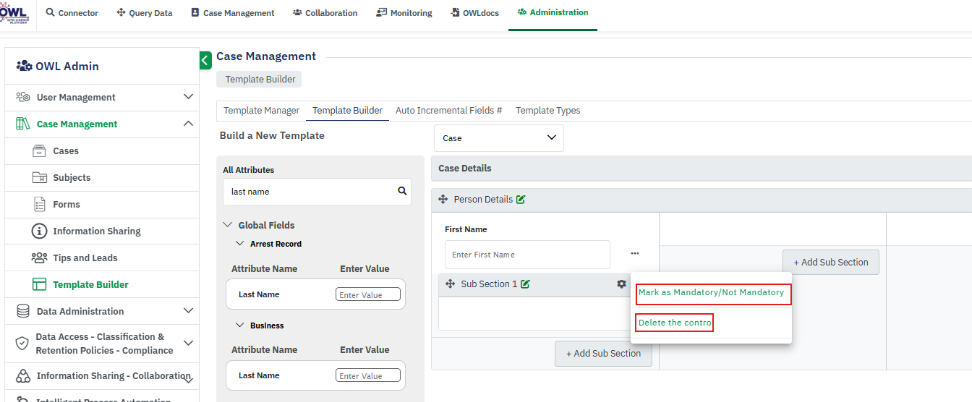Click the Sub Section 1 move handle
Screen dimensions: 972x402
pyautogui.click(x=449, y=284)
